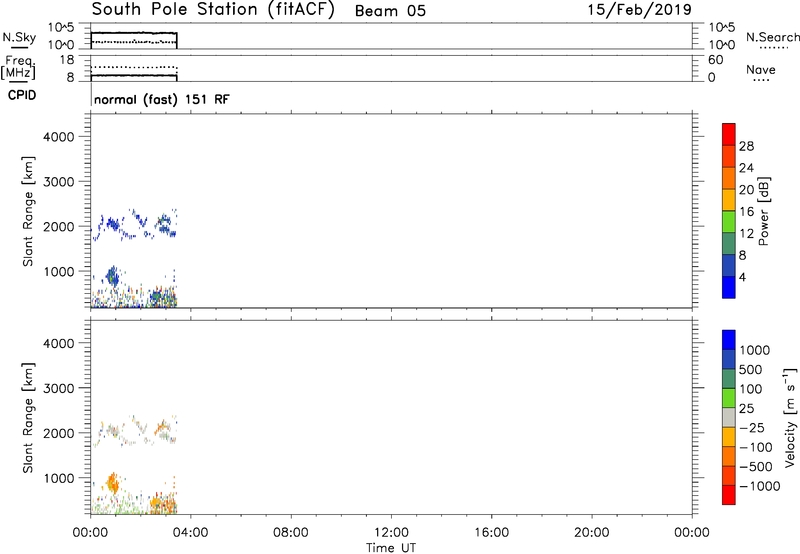800x554 pixels.
Task: Click the "18" frequency axis label
Action: coord(67,60)
